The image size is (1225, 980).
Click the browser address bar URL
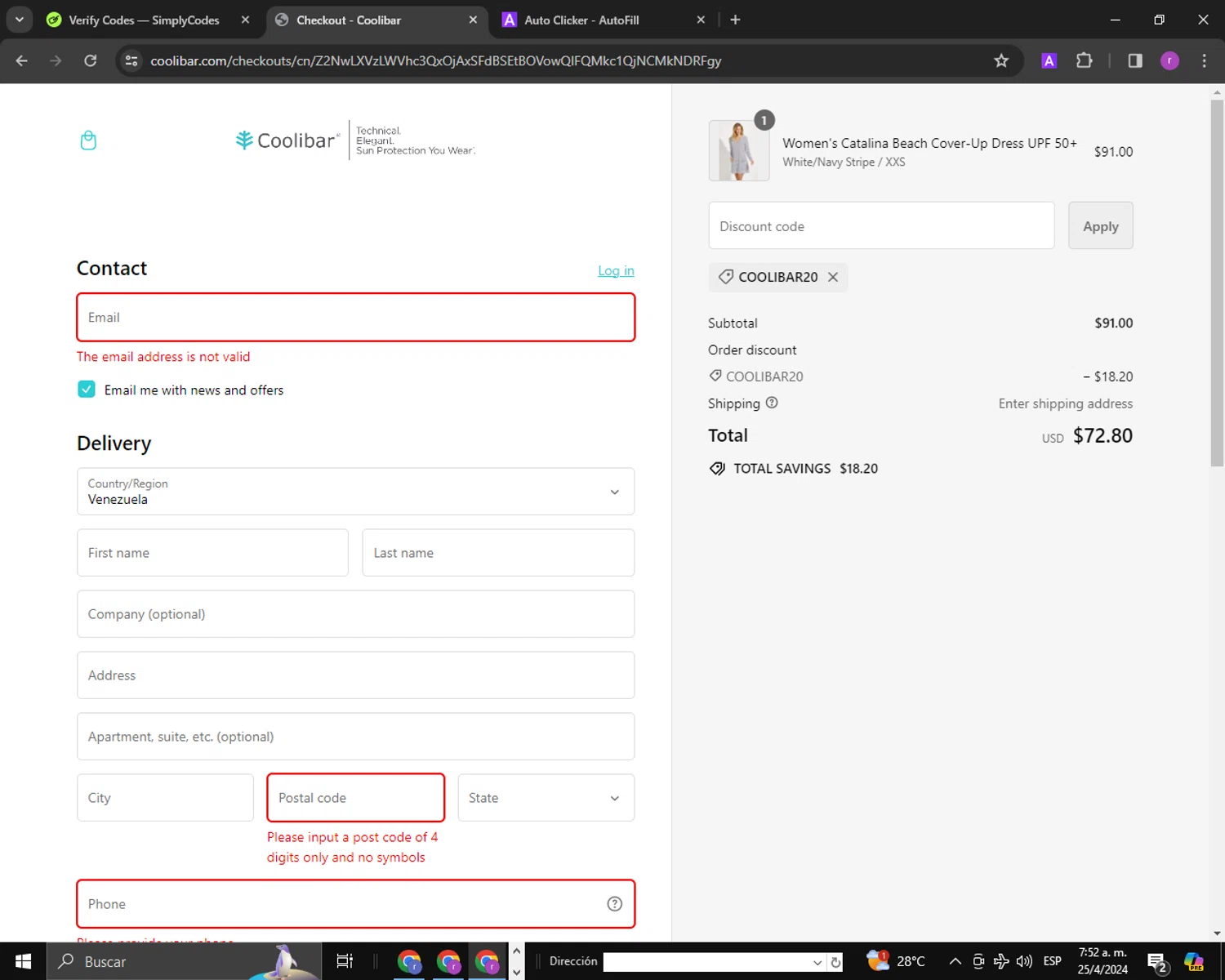pos(435,60)
